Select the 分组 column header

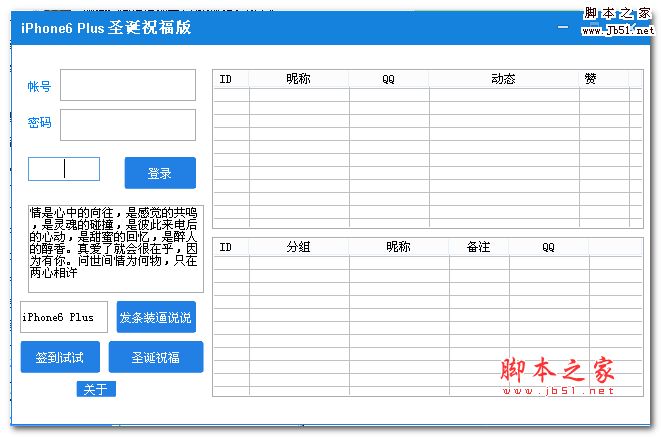click(x=299, y=247)
